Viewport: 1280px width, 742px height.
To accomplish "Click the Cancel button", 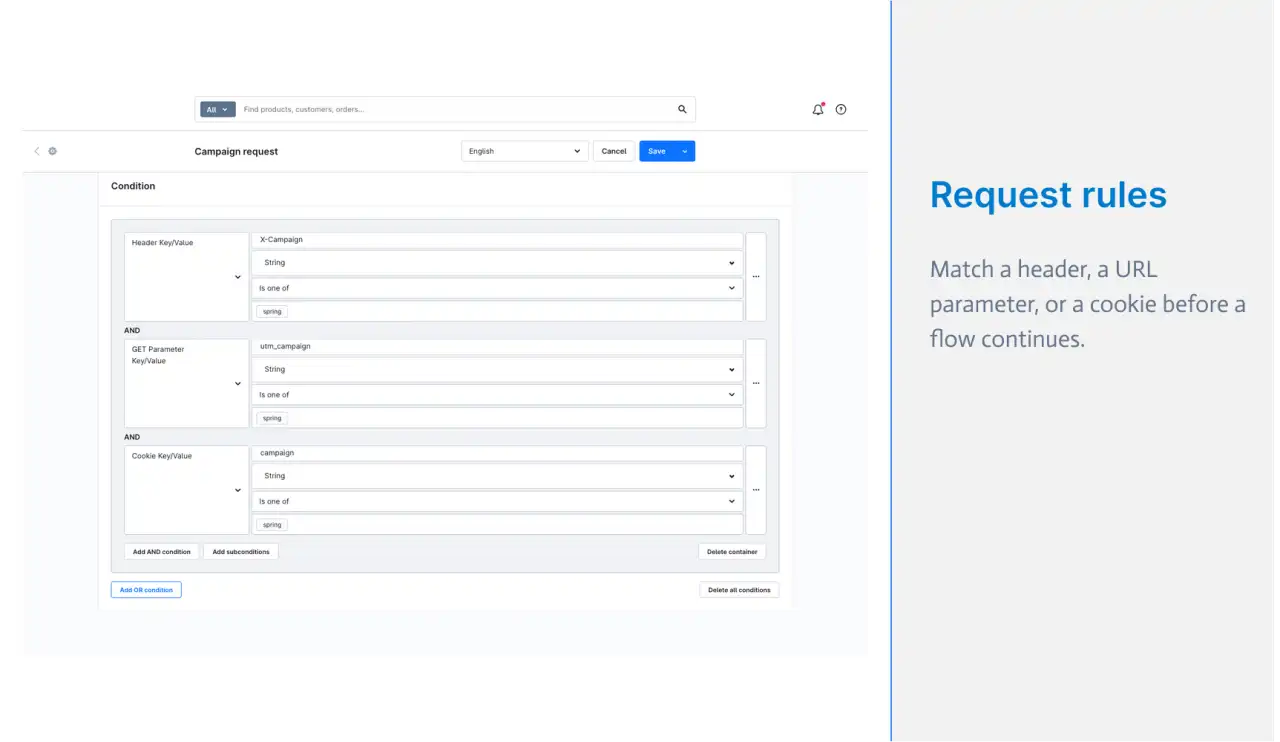I will (614, 151).
